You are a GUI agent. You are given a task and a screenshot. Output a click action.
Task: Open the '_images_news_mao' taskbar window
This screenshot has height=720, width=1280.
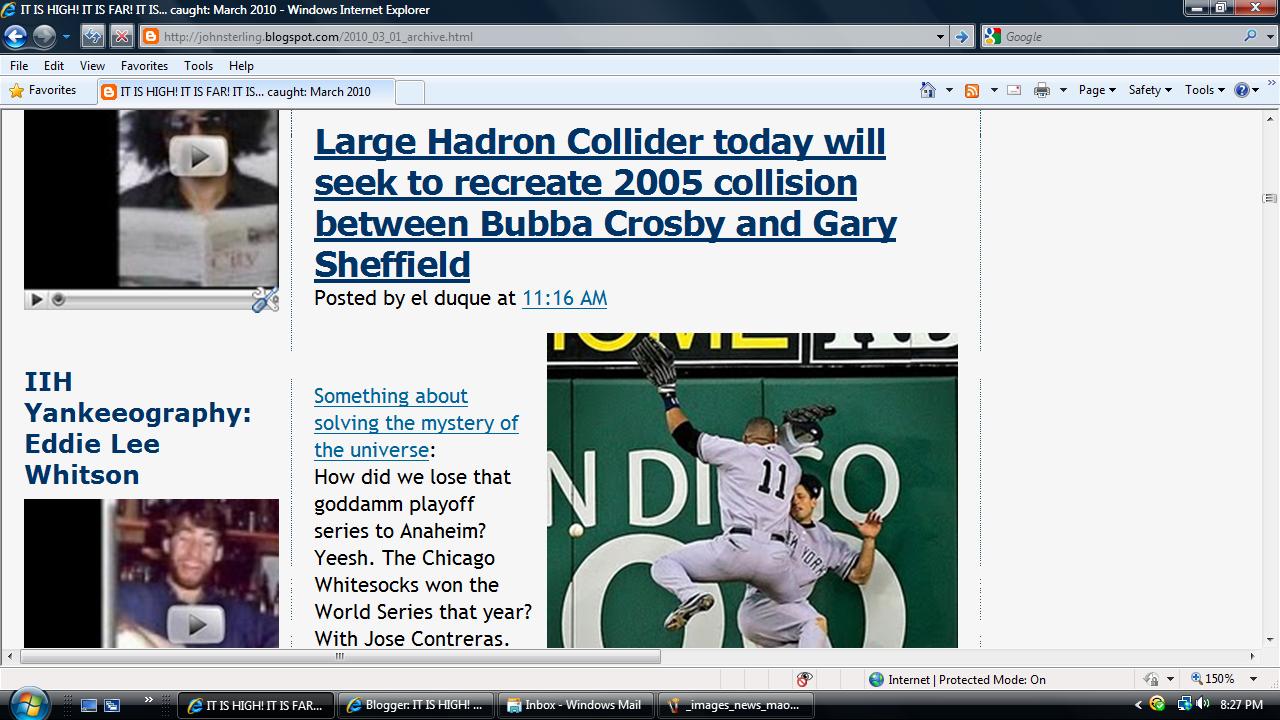(735, 705)
